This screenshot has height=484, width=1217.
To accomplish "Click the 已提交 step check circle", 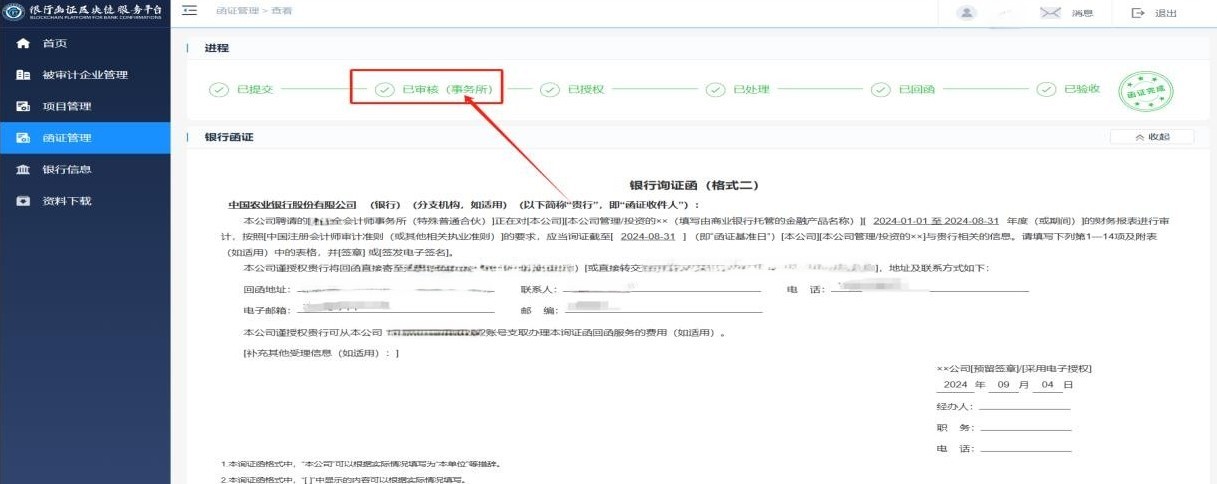I will tap(218, 90).
